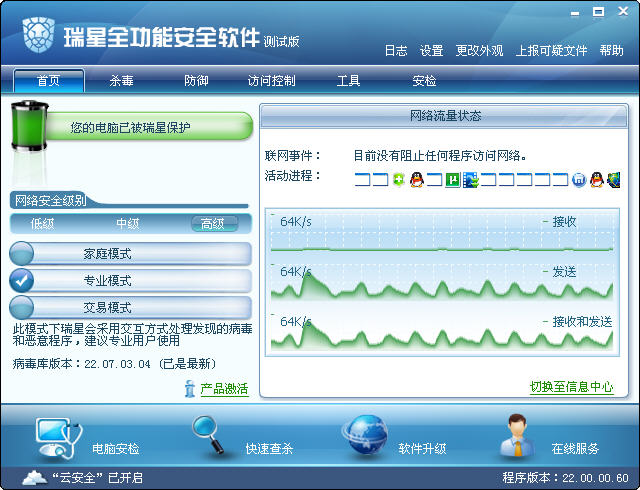Set network security level to 中级

128,224
